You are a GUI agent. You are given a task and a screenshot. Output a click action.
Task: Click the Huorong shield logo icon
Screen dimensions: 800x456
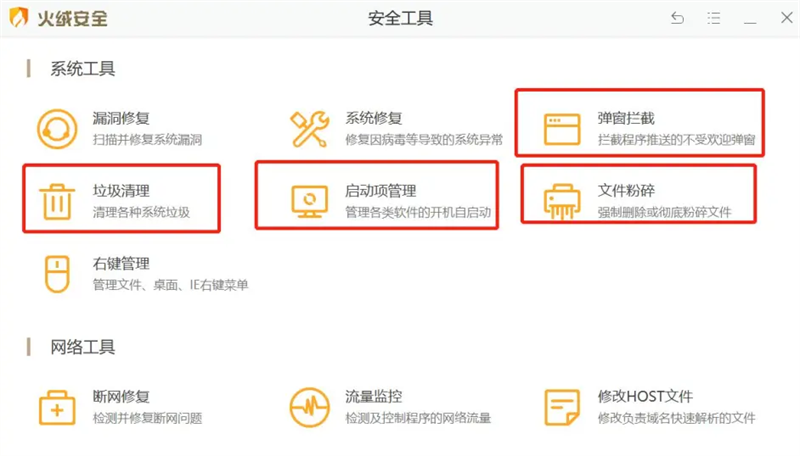pos(19,18)
